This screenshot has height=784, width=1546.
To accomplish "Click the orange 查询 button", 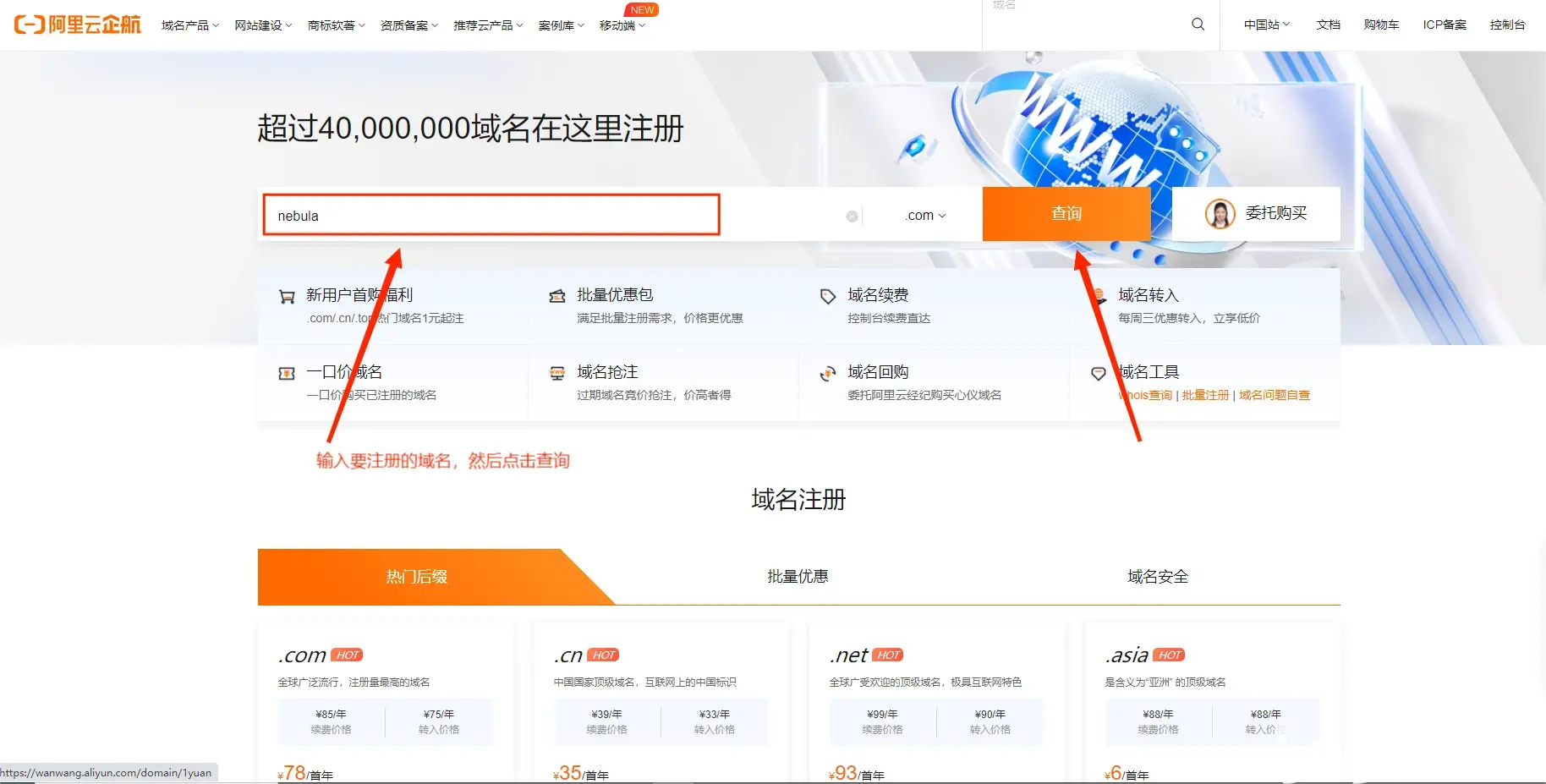I will tap(1066, 214).
